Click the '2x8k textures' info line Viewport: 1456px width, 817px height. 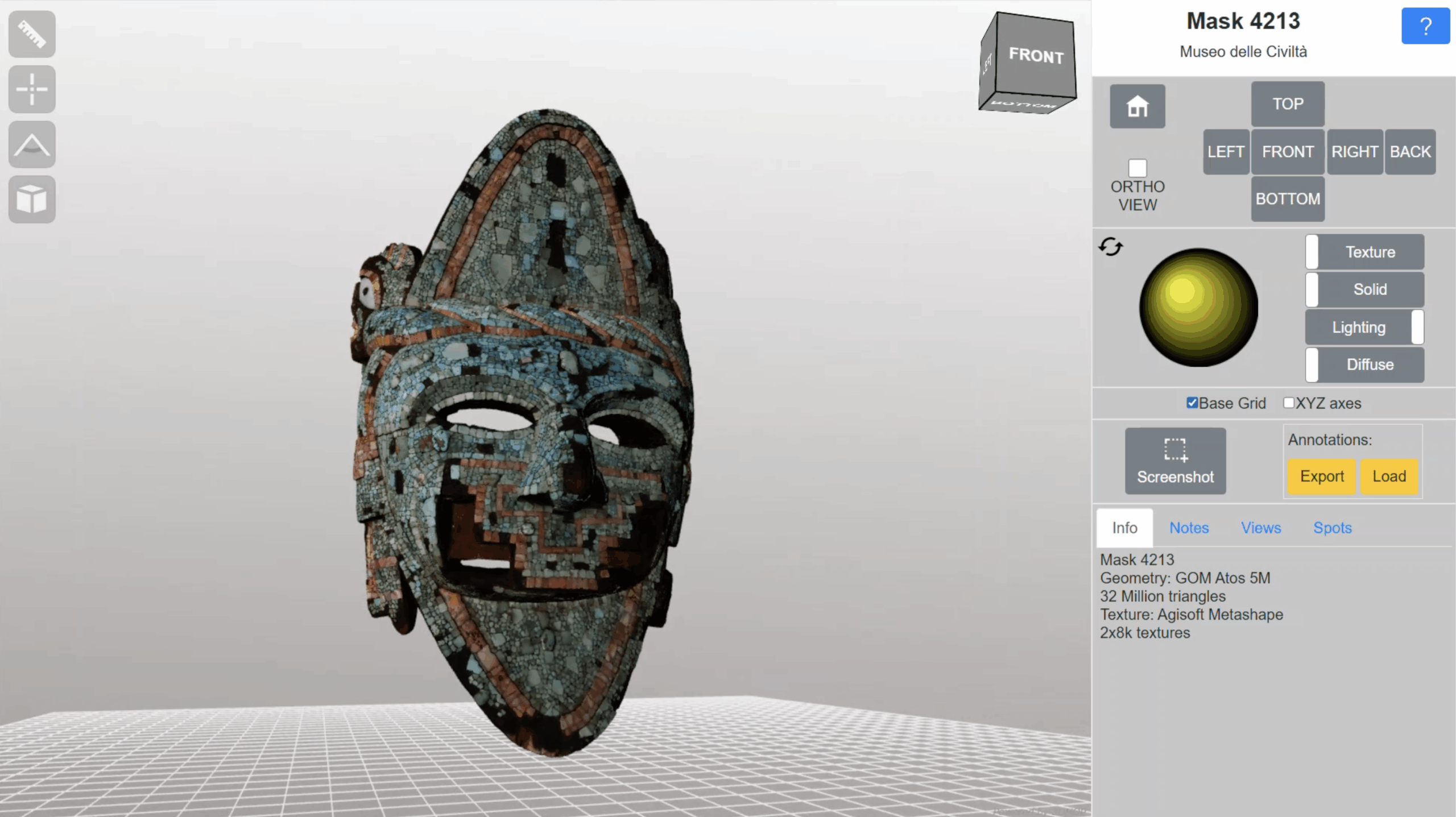1145,633
